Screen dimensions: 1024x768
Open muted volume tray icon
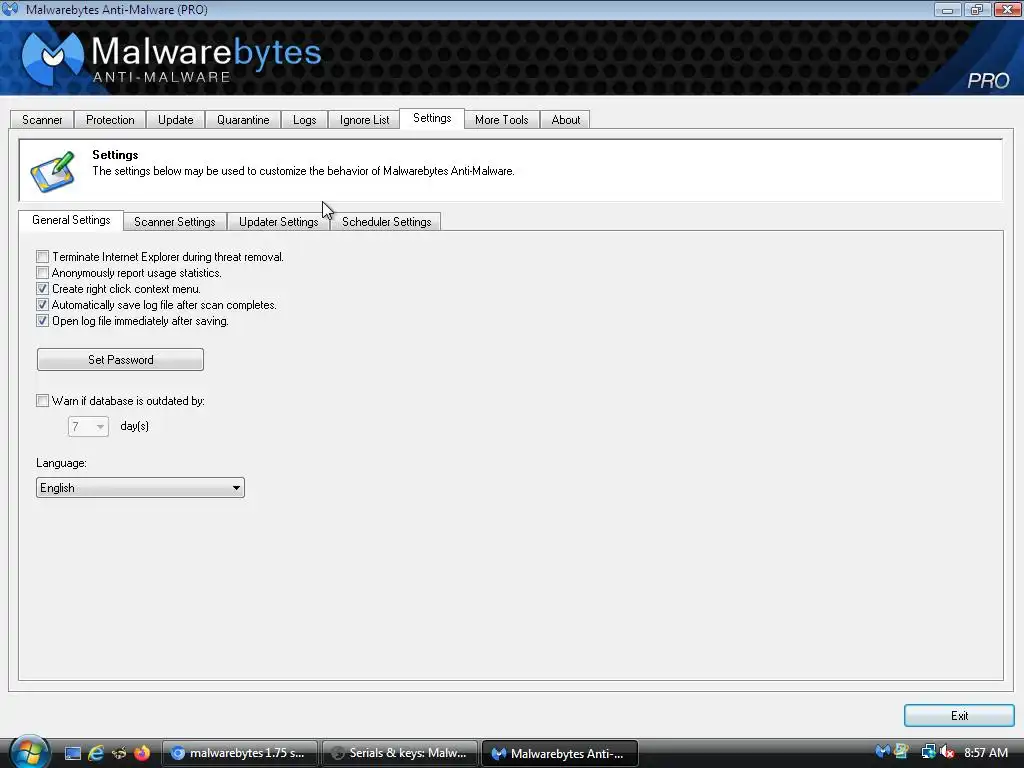[x=947, y=752]
